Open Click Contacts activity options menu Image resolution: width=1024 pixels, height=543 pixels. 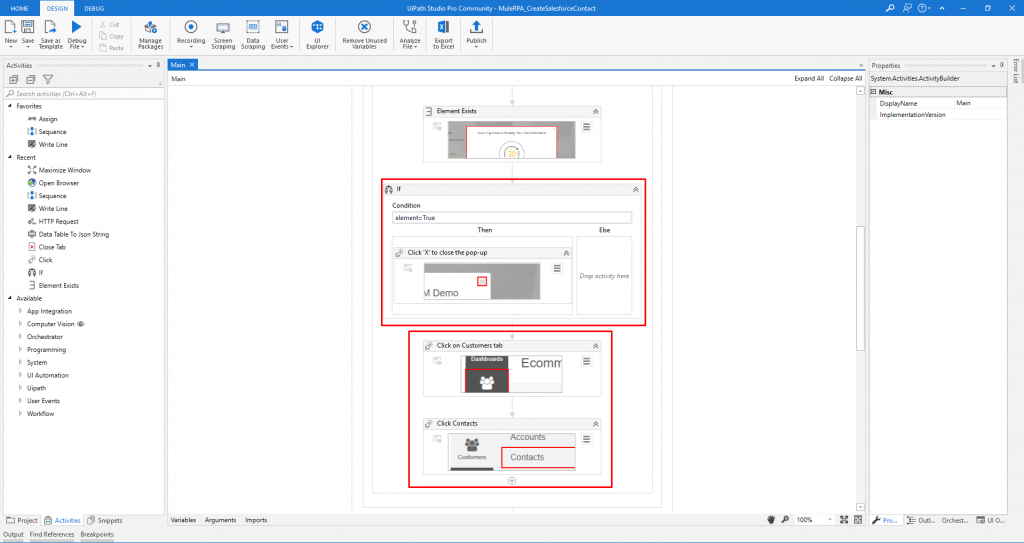click(586, 439)
